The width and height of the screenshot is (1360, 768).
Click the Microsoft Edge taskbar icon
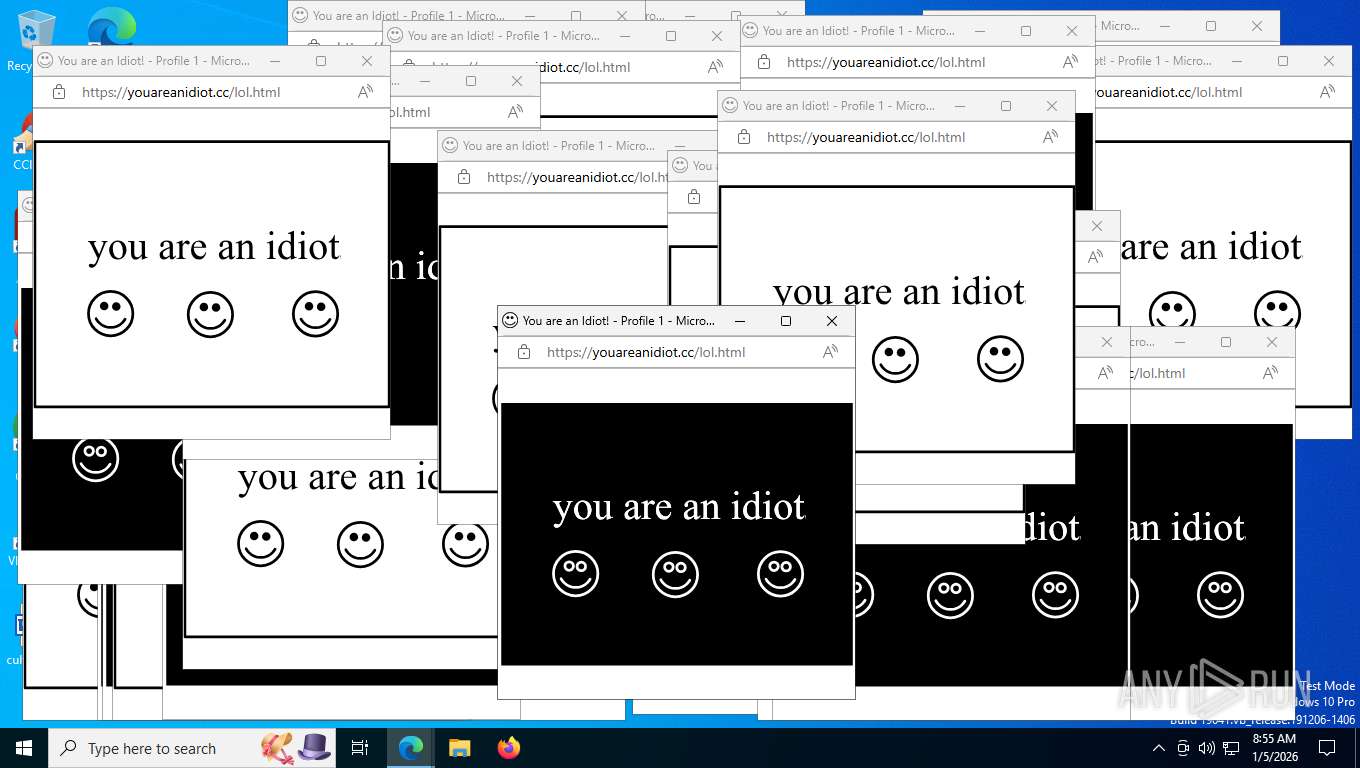tap(411, 748)
